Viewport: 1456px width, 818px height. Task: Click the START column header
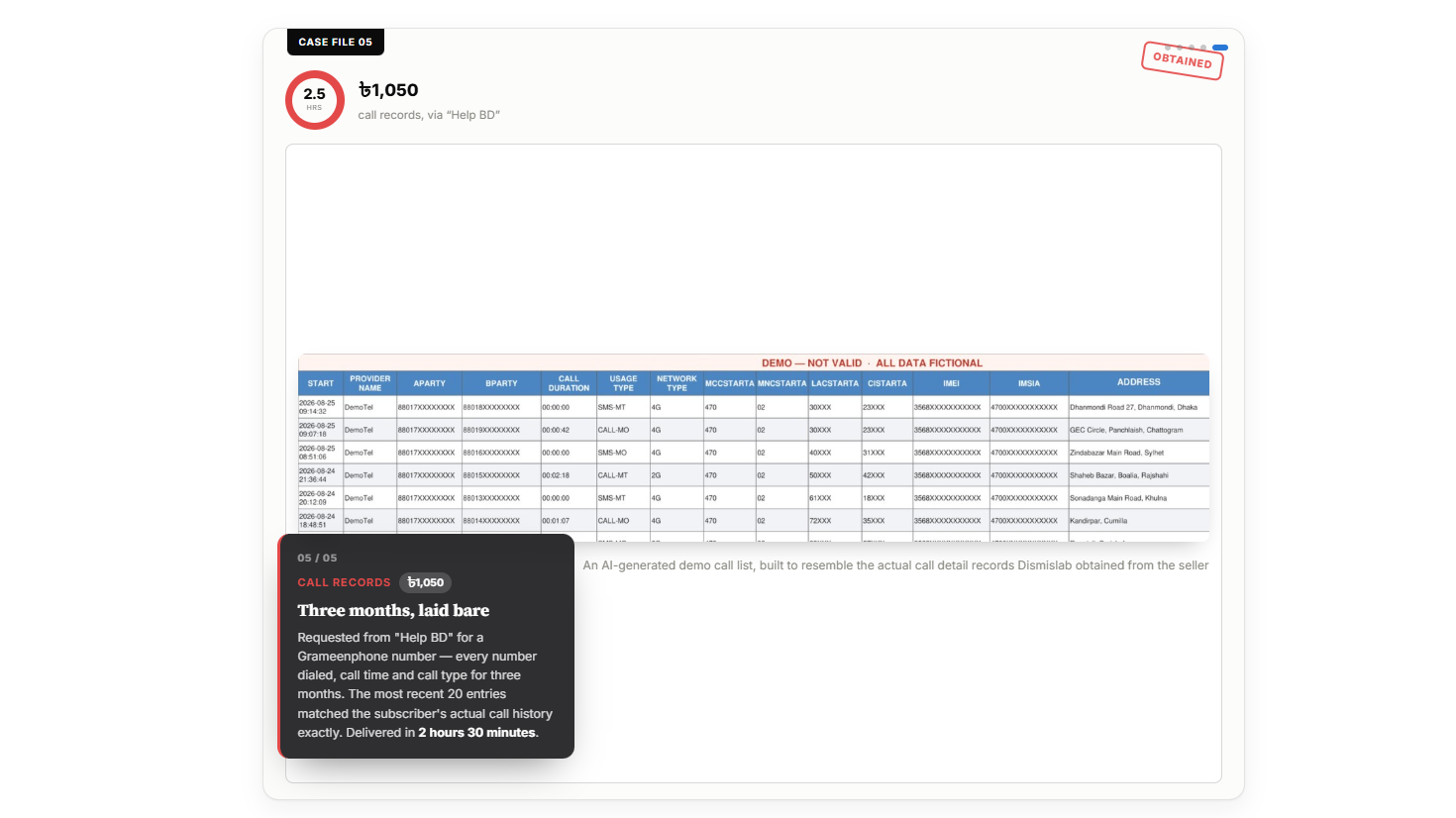click(321, 383)
